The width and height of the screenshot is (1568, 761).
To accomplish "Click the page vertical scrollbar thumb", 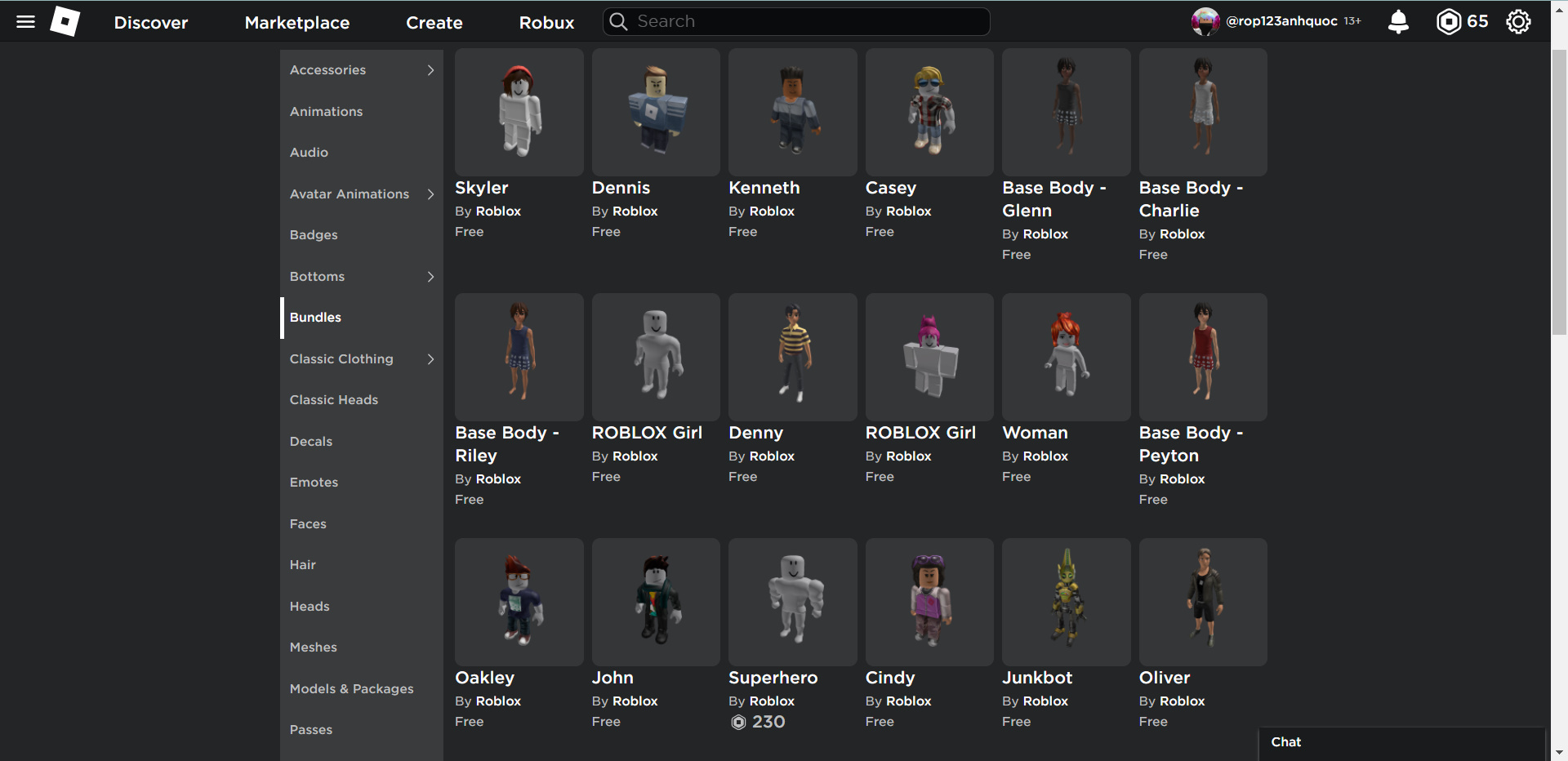I will (x=1559, y=192).
